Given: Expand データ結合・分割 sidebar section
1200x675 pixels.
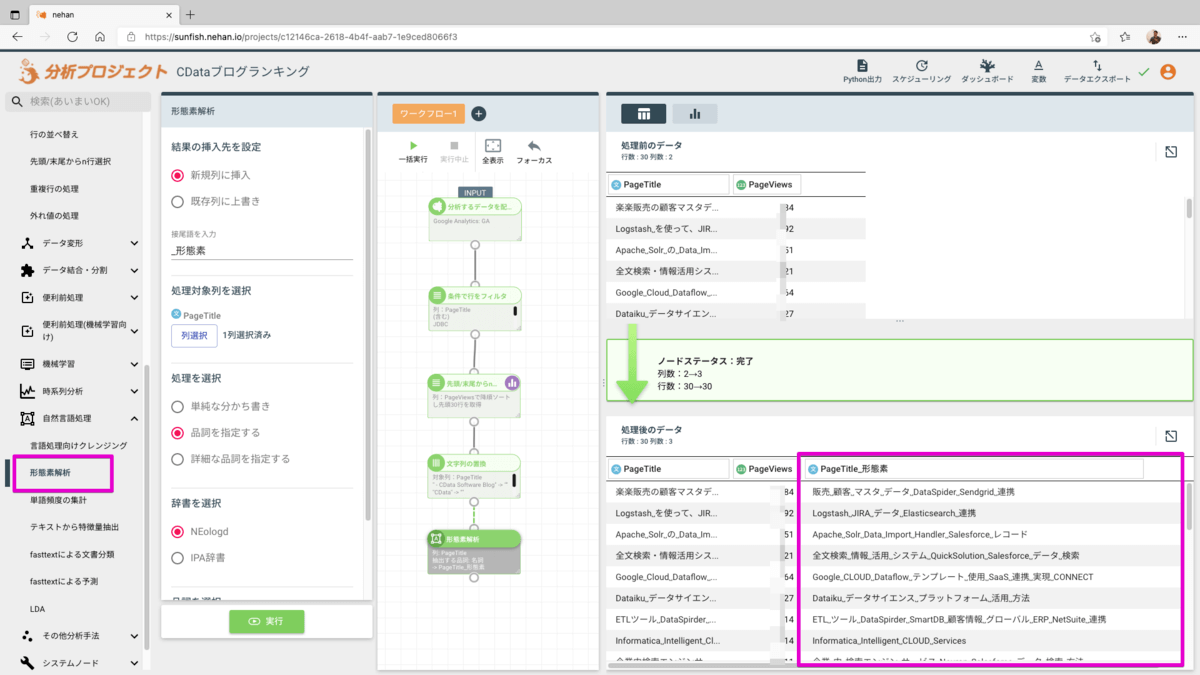Looking at the screenshot, I should (135, 270).
